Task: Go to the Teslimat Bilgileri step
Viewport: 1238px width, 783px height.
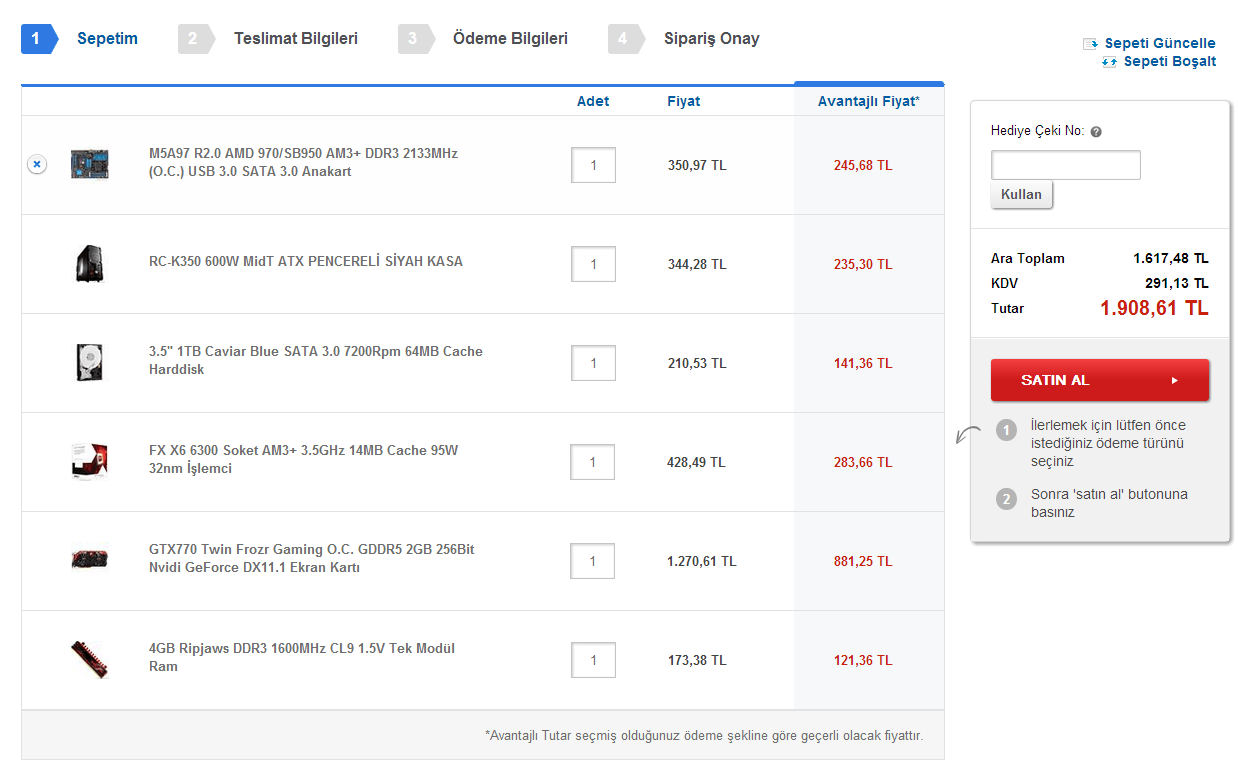Action: click(x=295, y=39)
